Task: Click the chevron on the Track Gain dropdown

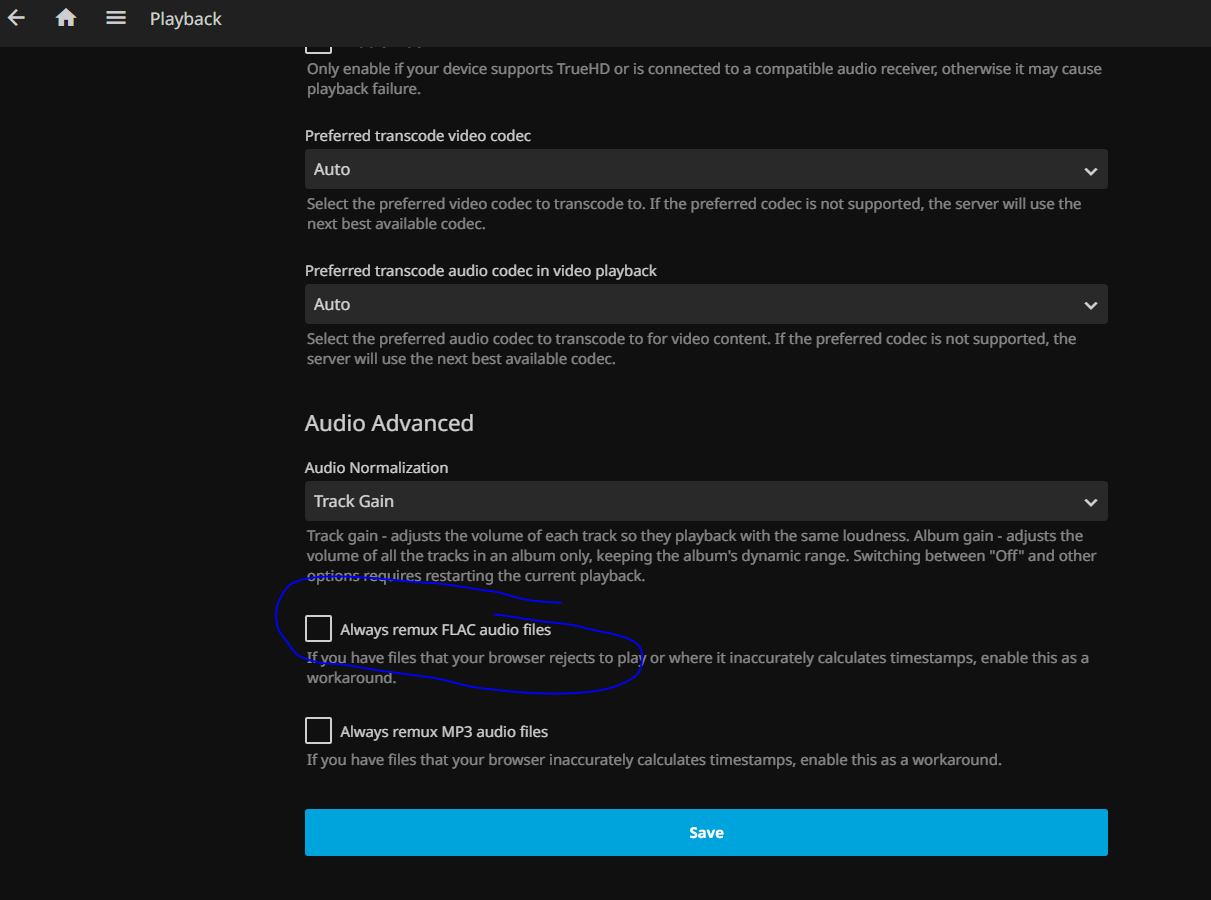Action: point(1090,502)
